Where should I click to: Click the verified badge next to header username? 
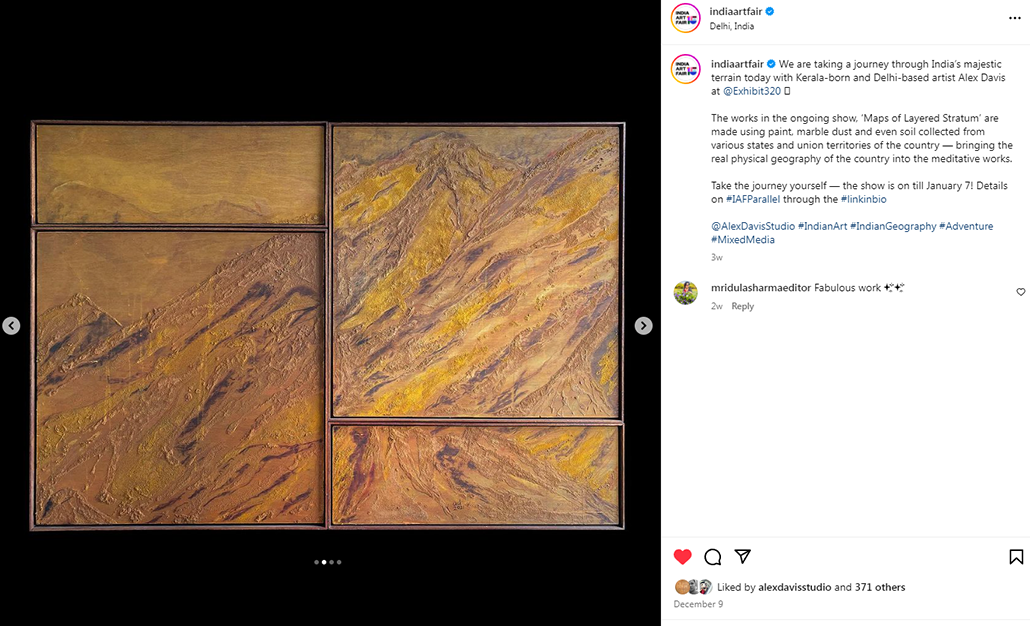[770, 11]
